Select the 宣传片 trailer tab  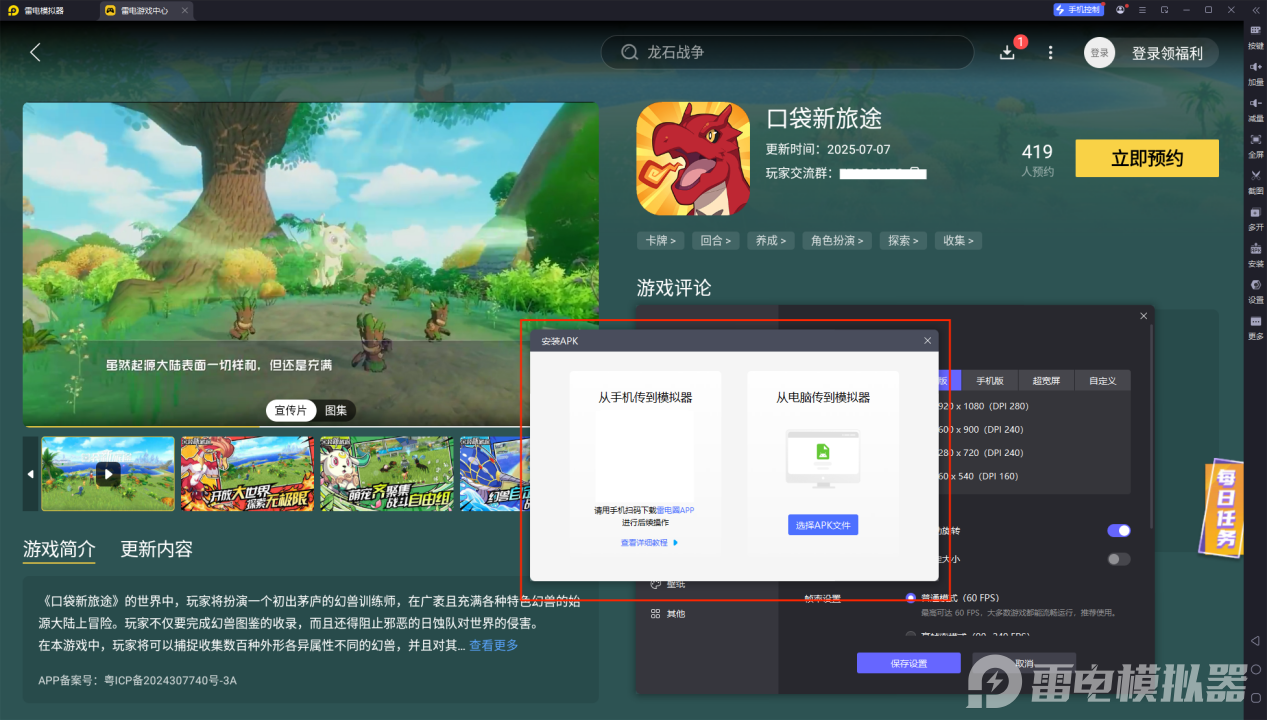click(291, 410)
